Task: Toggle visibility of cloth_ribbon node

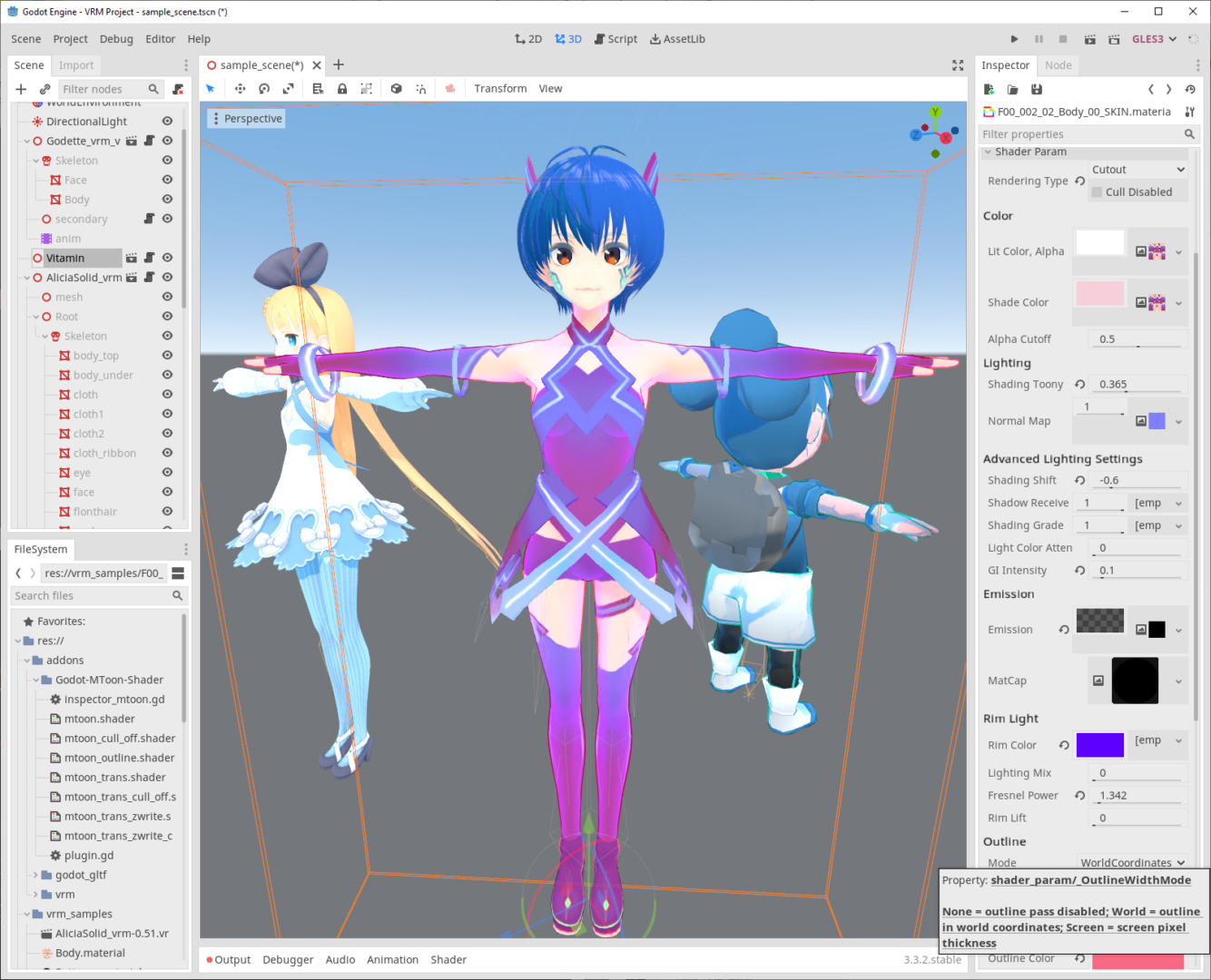Action: click(x=167, y=453)
